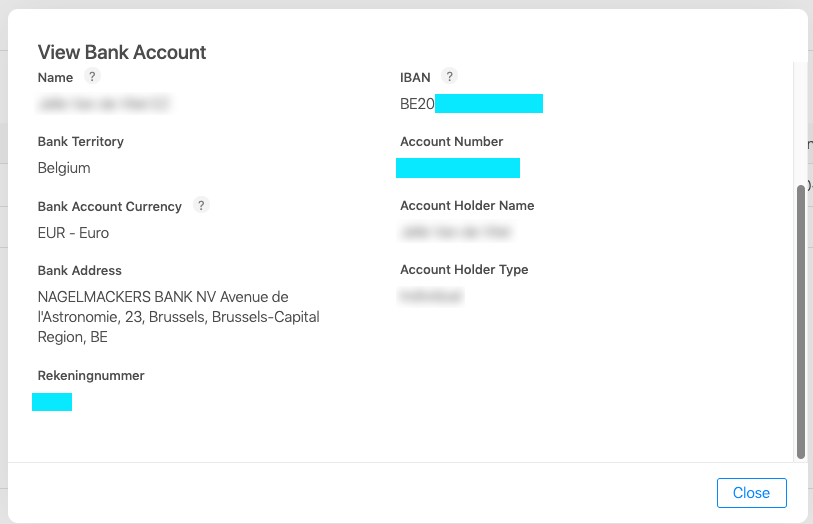813x524 pixels.
Task: Click the Bank Territory label
Action: click(80, 141)
